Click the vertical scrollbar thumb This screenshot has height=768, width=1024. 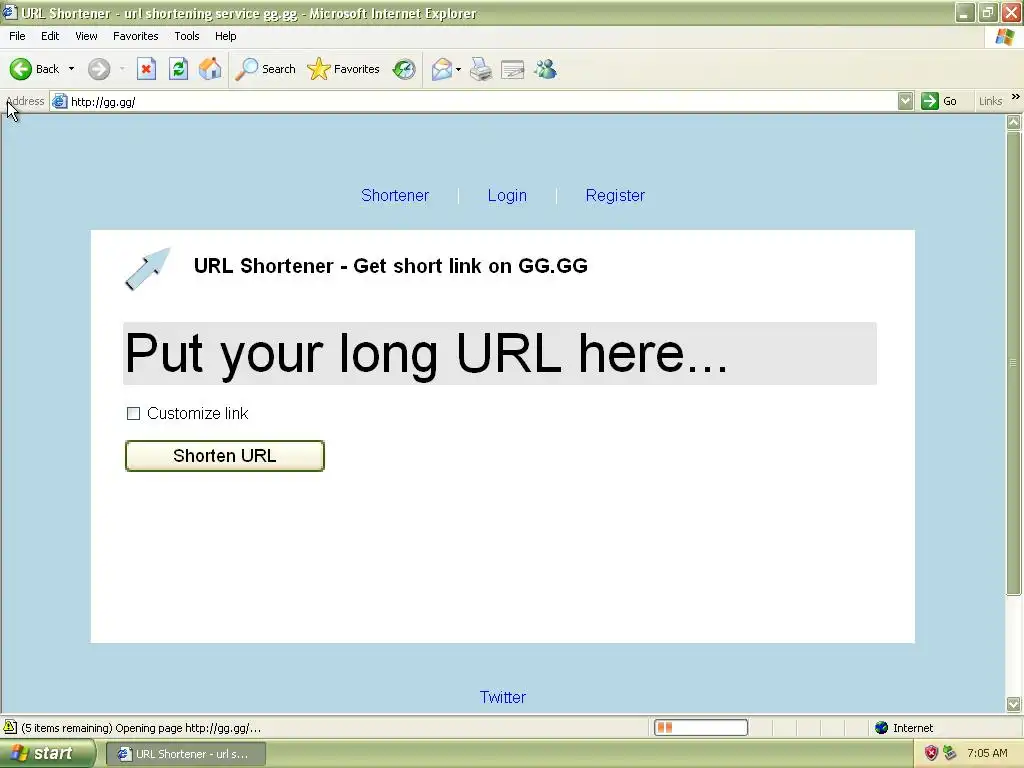[1014, 363]
